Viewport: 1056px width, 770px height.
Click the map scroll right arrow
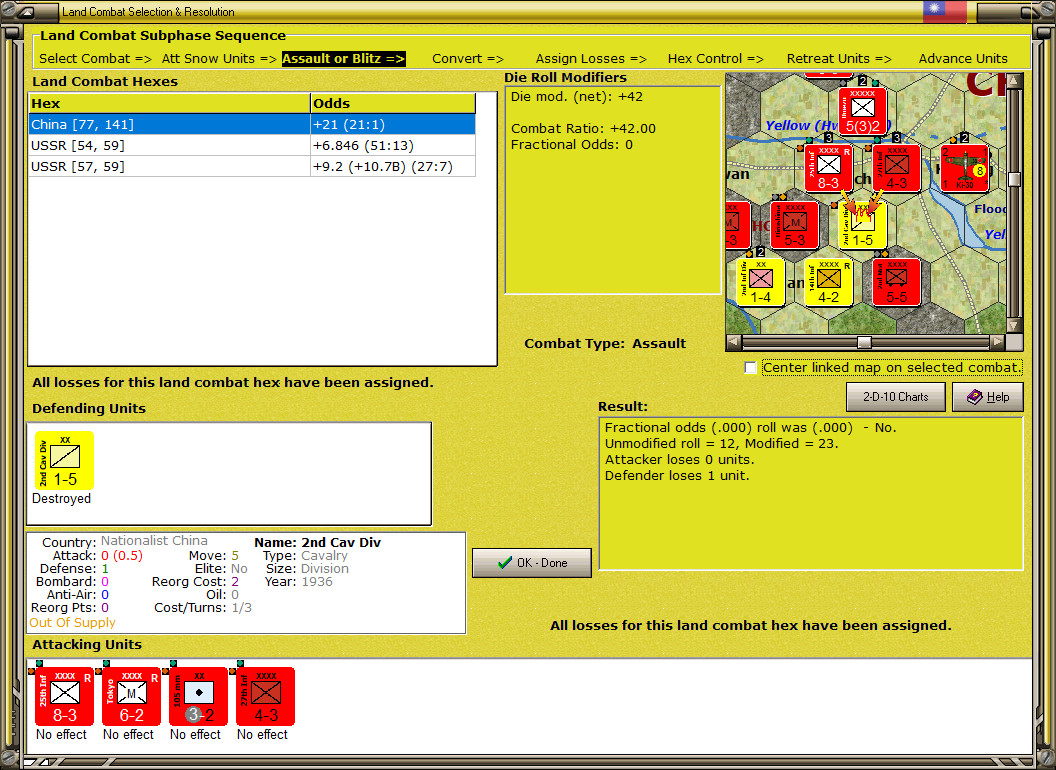[x=997, y=342]
